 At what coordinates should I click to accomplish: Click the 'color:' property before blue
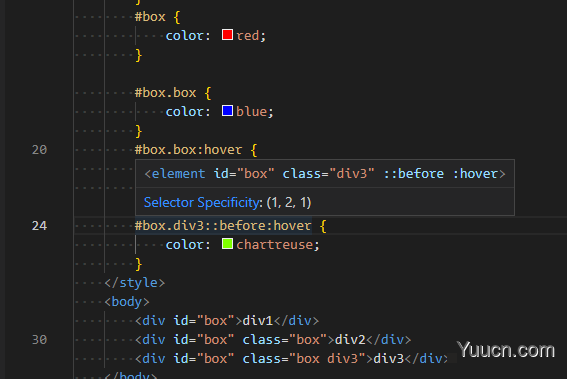(188, 111)
